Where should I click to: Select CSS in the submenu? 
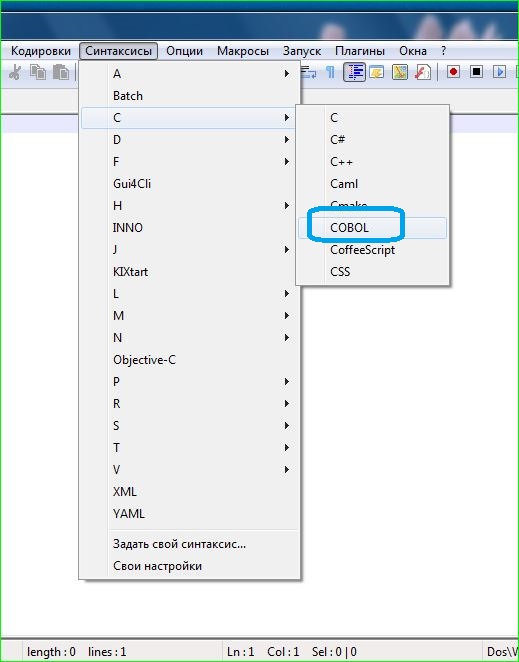pyautogui.click(x=372, y=271)
